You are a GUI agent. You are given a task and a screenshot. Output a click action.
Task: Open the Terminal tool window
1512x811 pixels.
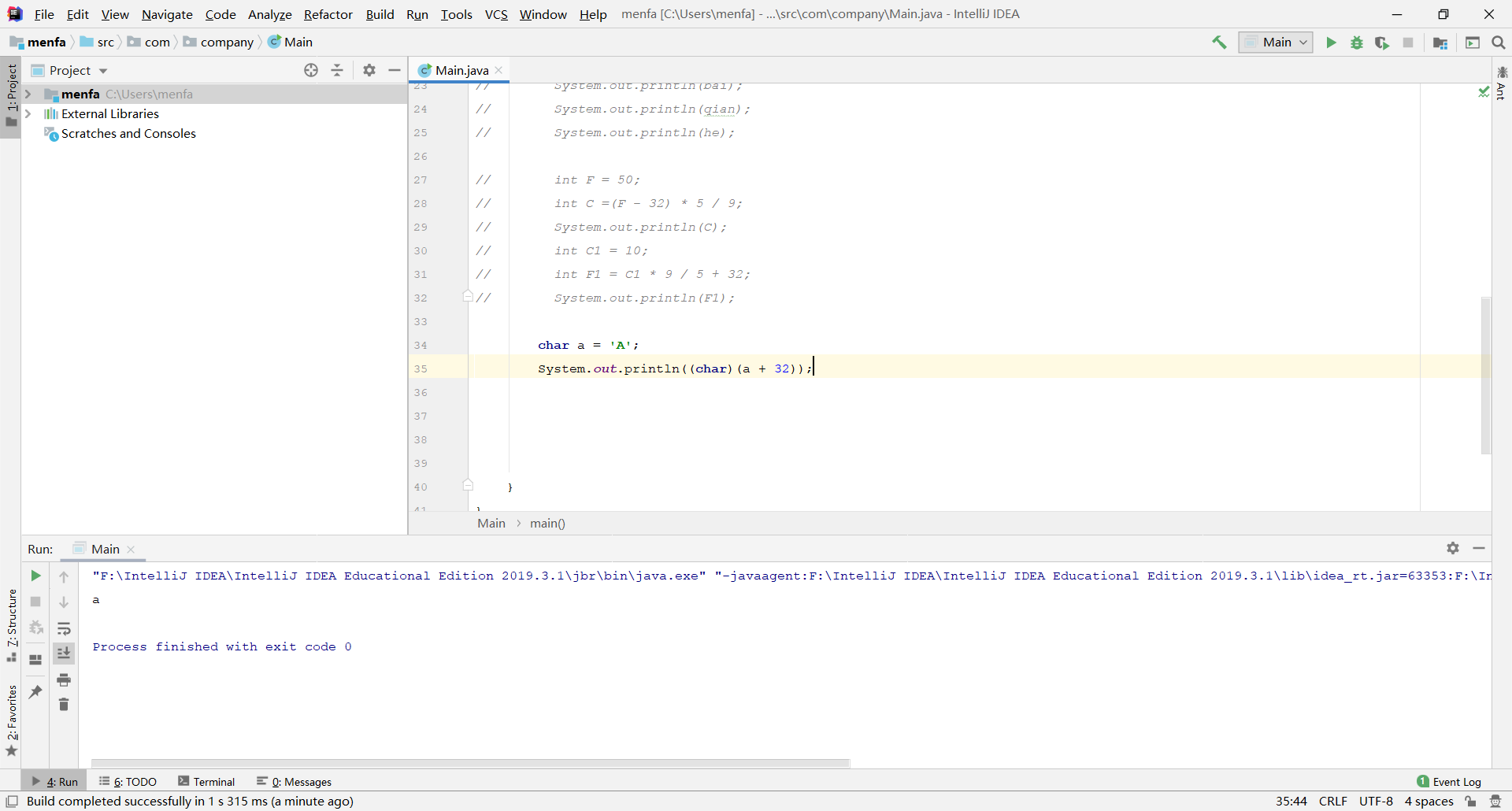(206, 782)
